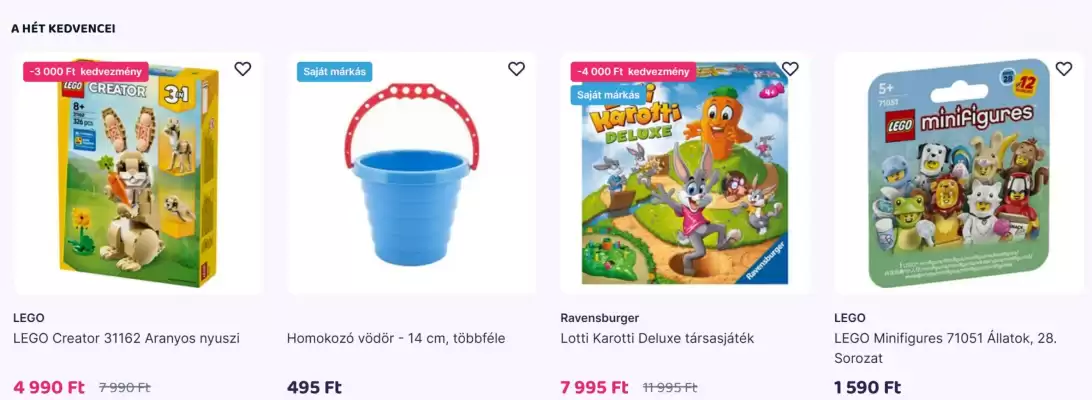Click the LEGO brand label above Minifigures

coord(850,318)
